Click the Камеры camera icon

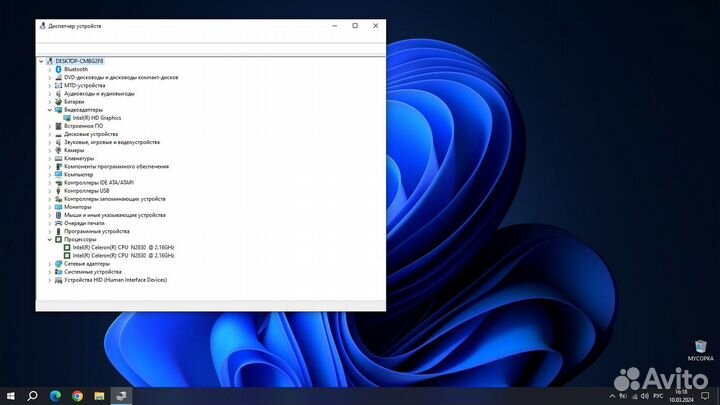(58, 151)
